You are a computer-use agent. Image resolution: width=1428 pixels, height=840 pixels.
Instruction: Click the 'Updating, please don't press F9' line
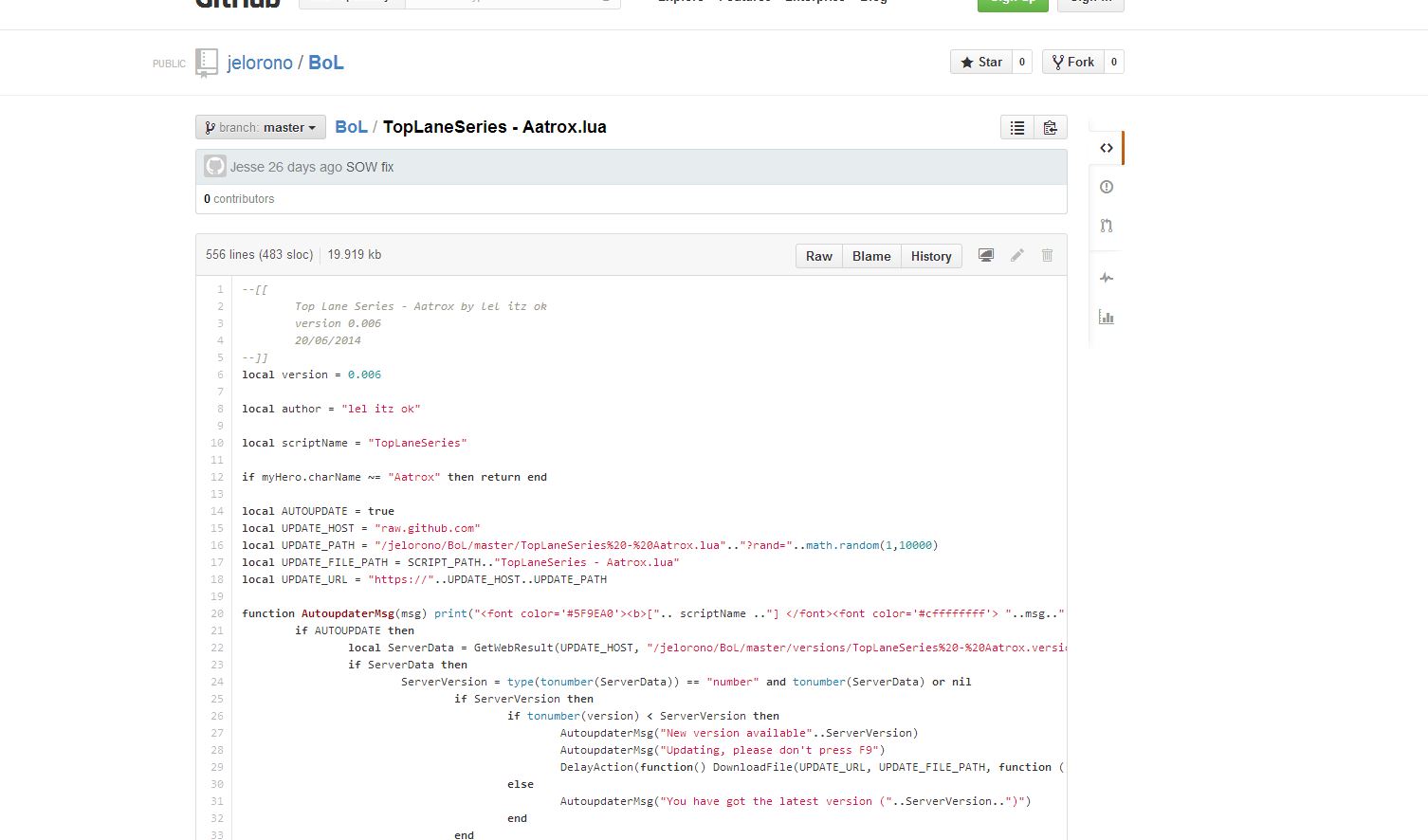click(723, 750)
